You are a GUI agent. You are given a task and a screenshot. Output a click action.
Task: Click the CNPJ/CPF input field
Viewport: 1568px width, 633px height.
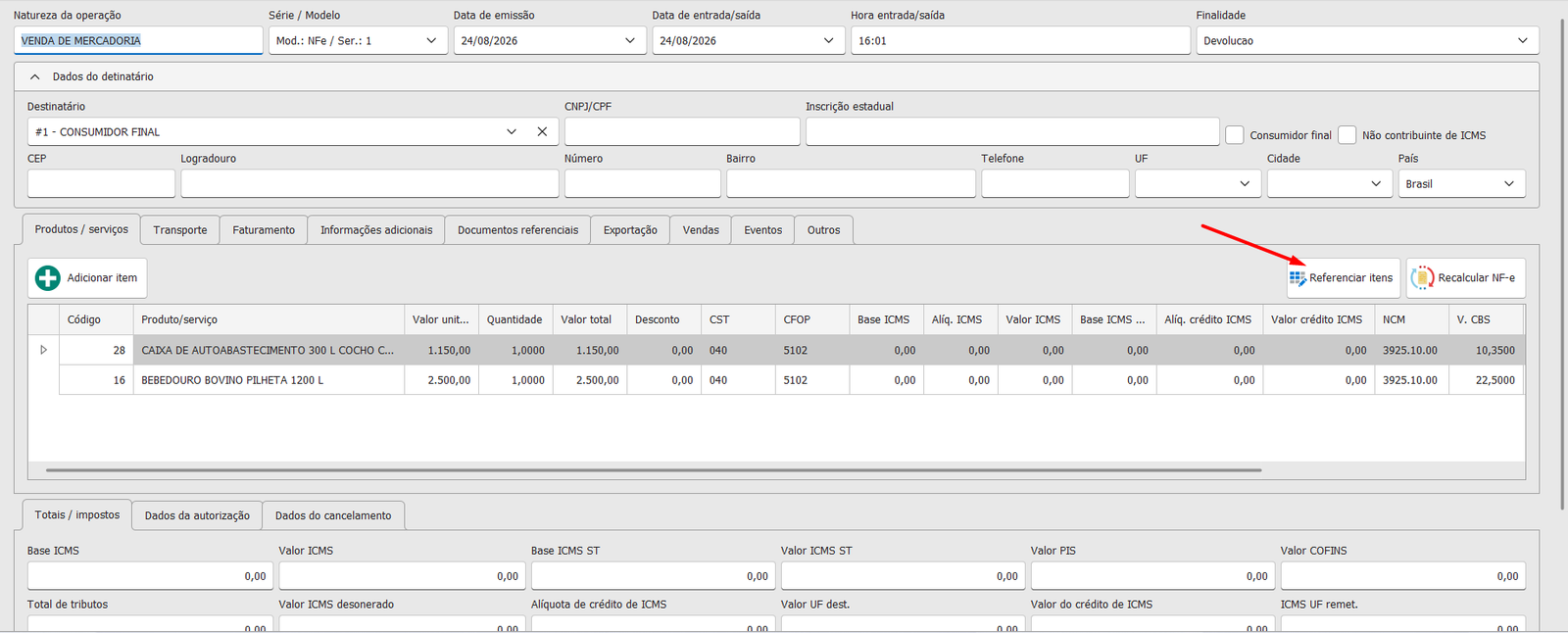click(x=682, y=131)
